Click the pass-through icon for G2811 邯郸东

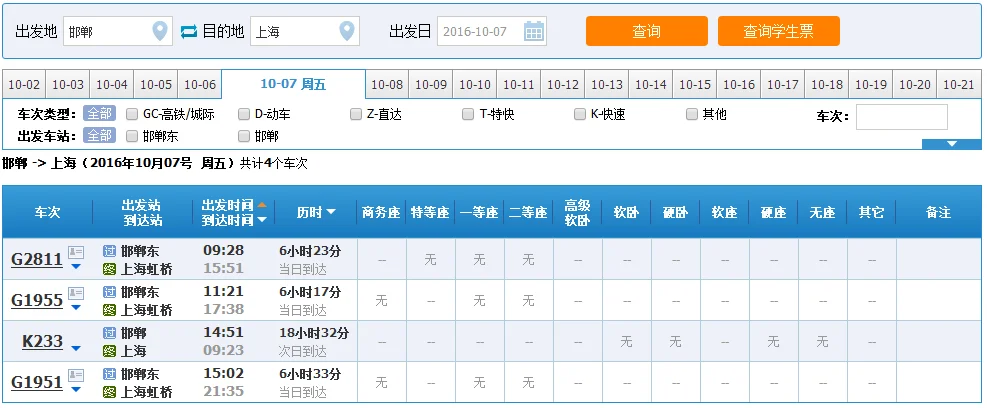[110, 251]
